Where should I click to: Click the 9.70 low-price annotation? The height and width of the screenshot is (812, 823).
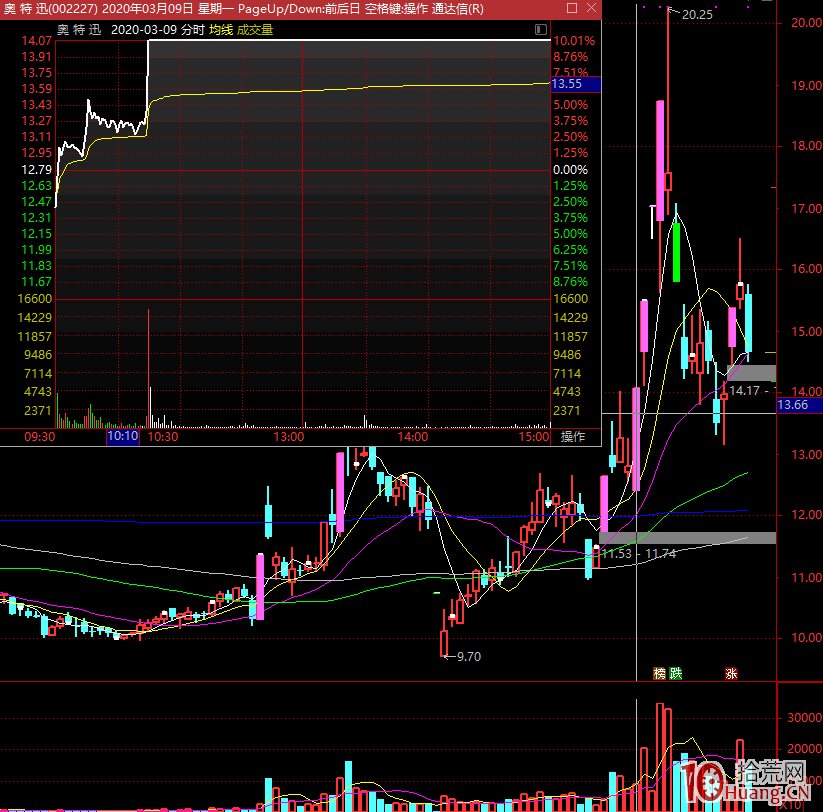coord(469,657)
